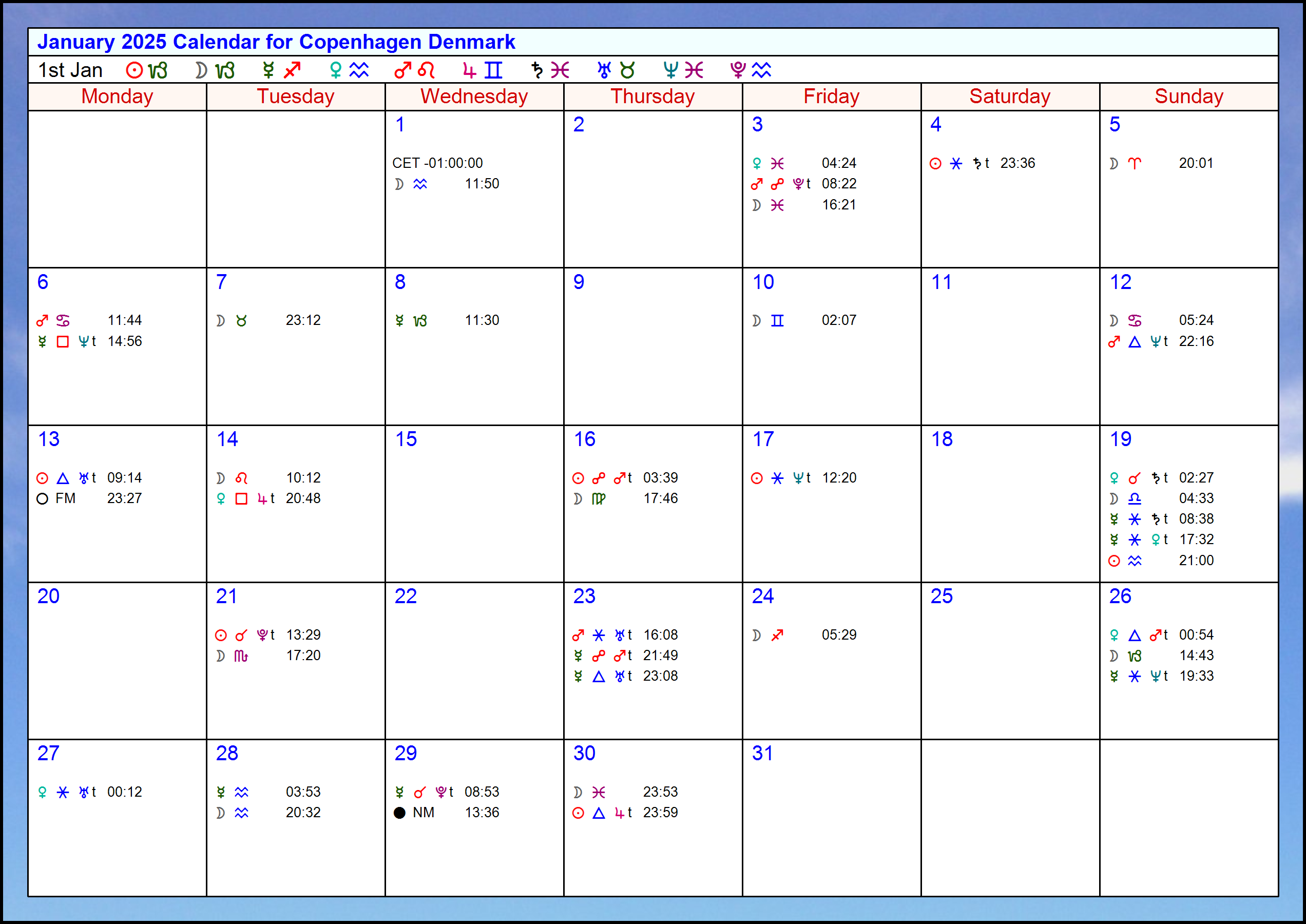The width and height of the screenshot is (1306, 924).
Task: Click the Monday column header
Action: [x=117, y=97]
